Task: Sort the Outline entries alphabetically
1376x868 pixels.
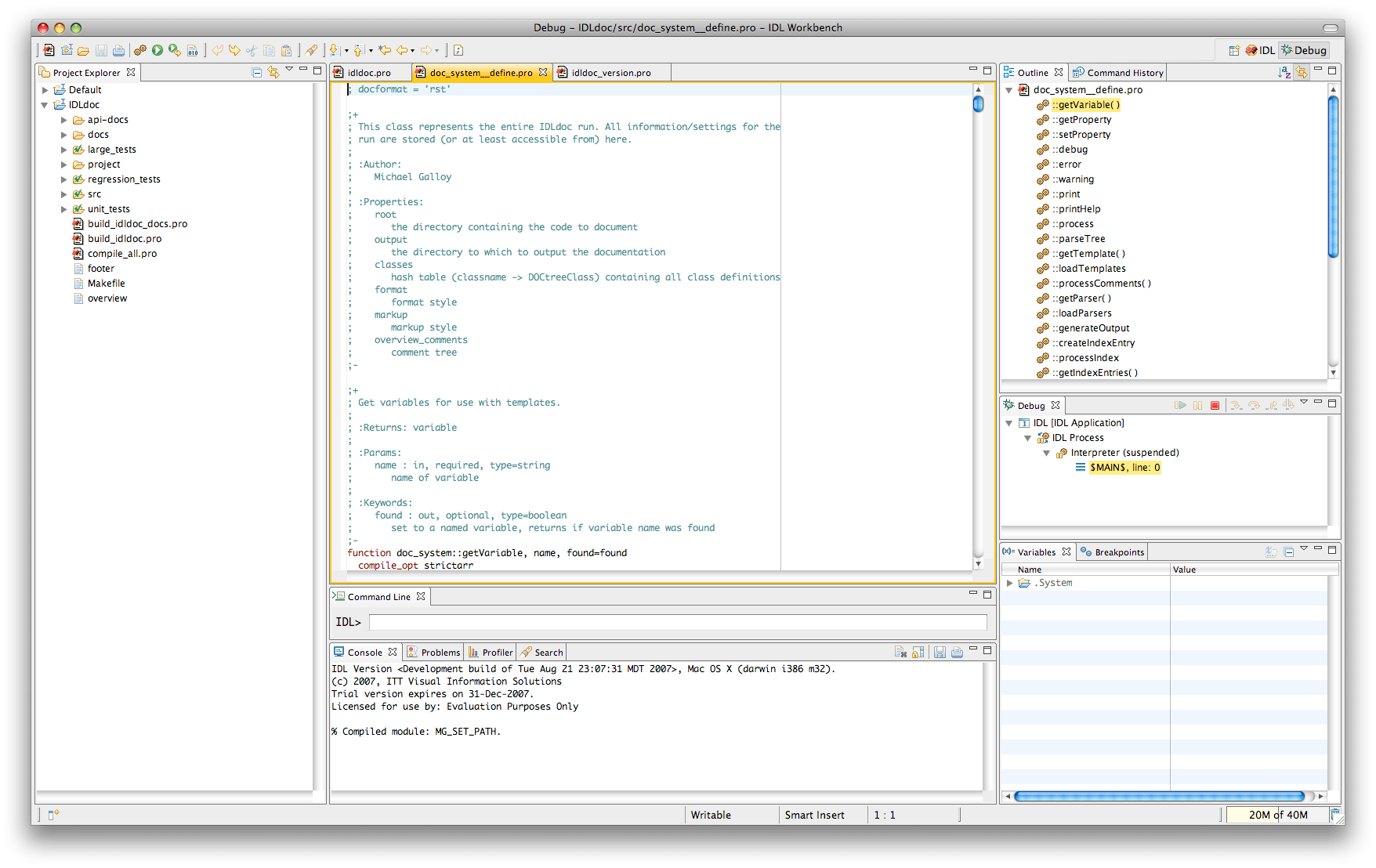Action: (x=1285, y=71)
